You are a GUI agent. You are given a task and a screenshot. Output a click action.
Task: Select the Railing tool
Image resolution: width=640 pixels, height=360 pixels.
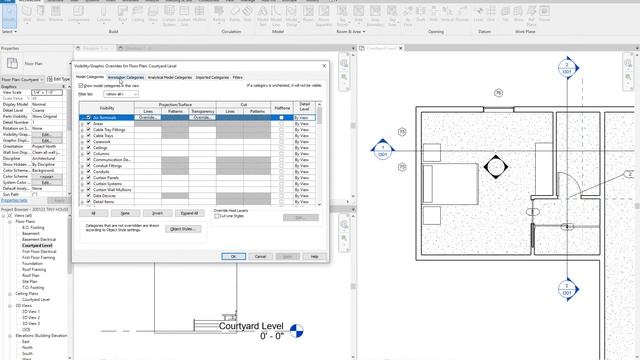(x=219, y=14)
